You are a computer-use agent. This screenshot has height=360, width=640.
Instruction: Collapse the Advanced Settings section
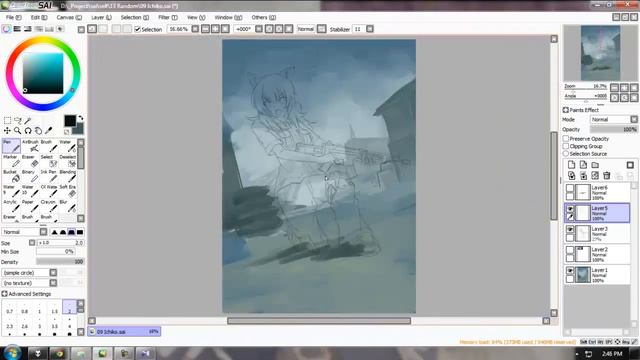[x=4, y=294]
